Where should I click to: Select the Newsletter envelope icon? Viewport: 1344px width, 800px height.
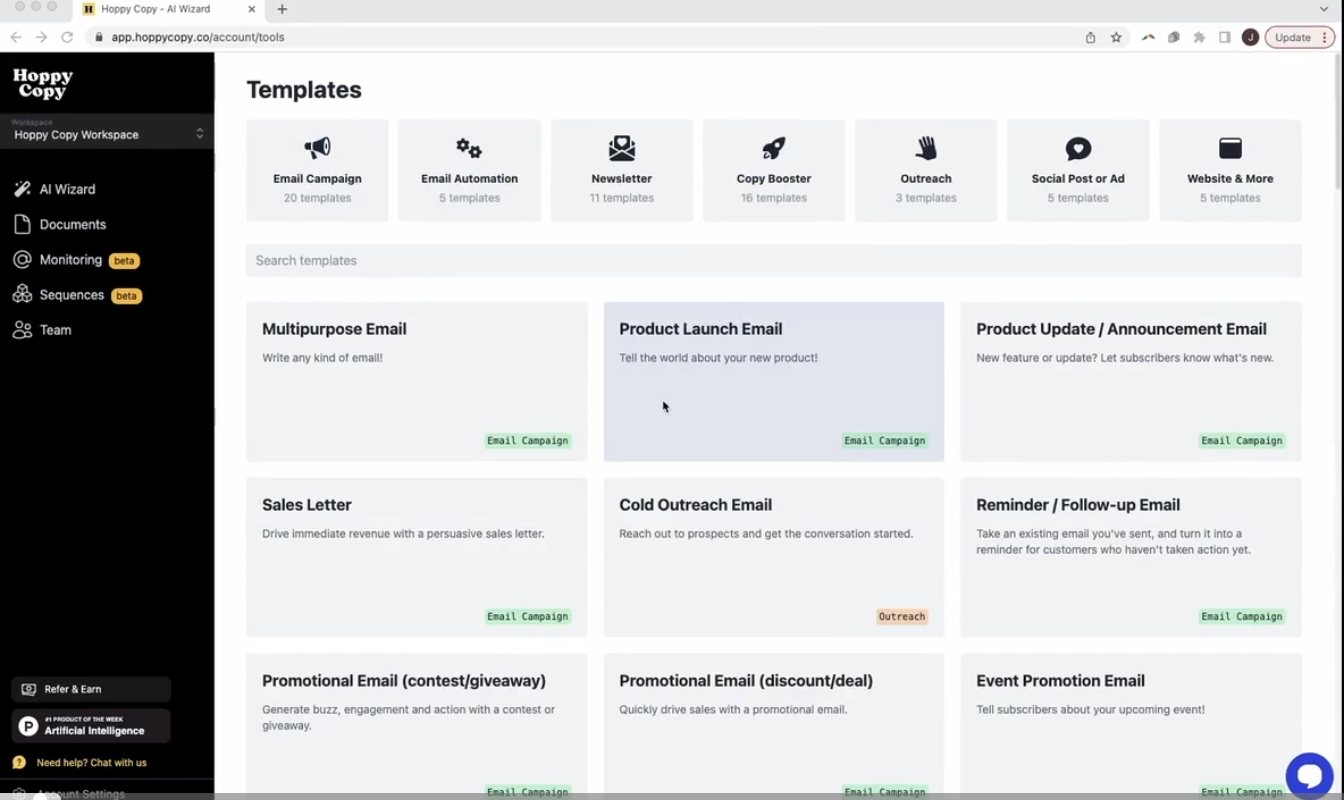(x=622, y=149)
